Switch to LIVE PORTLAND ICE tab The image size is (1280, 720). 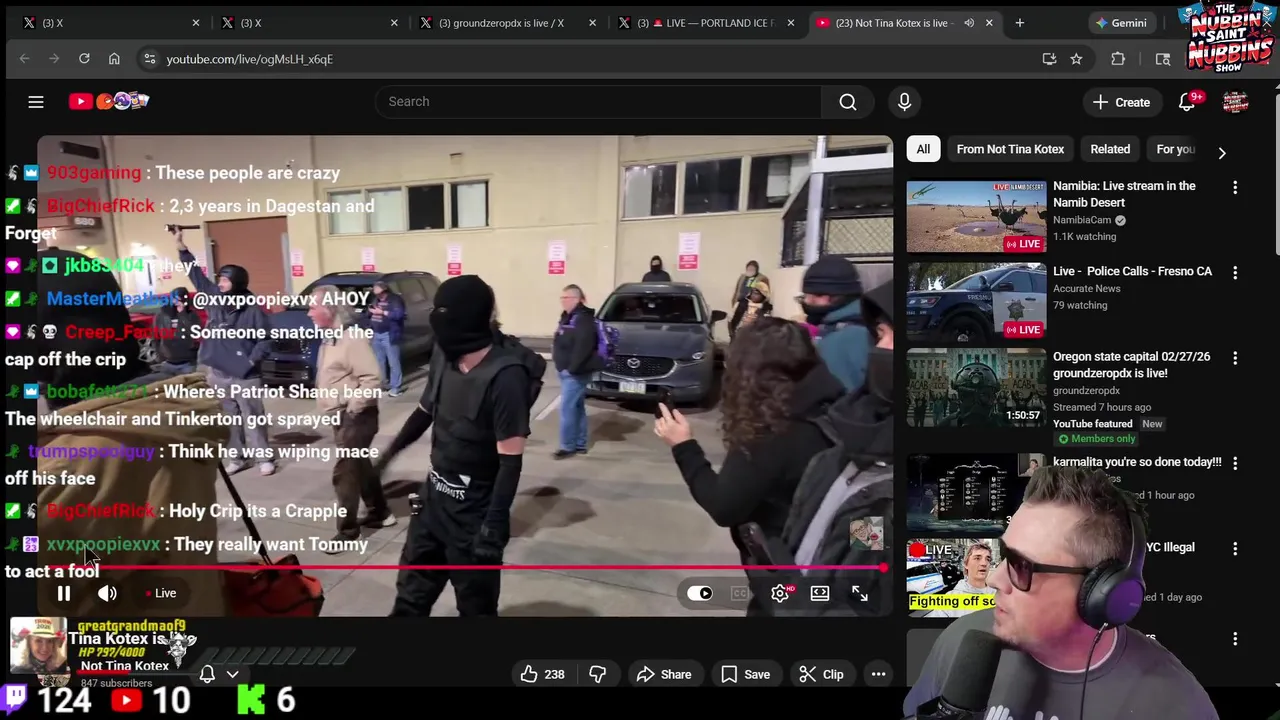click(705, 23)
